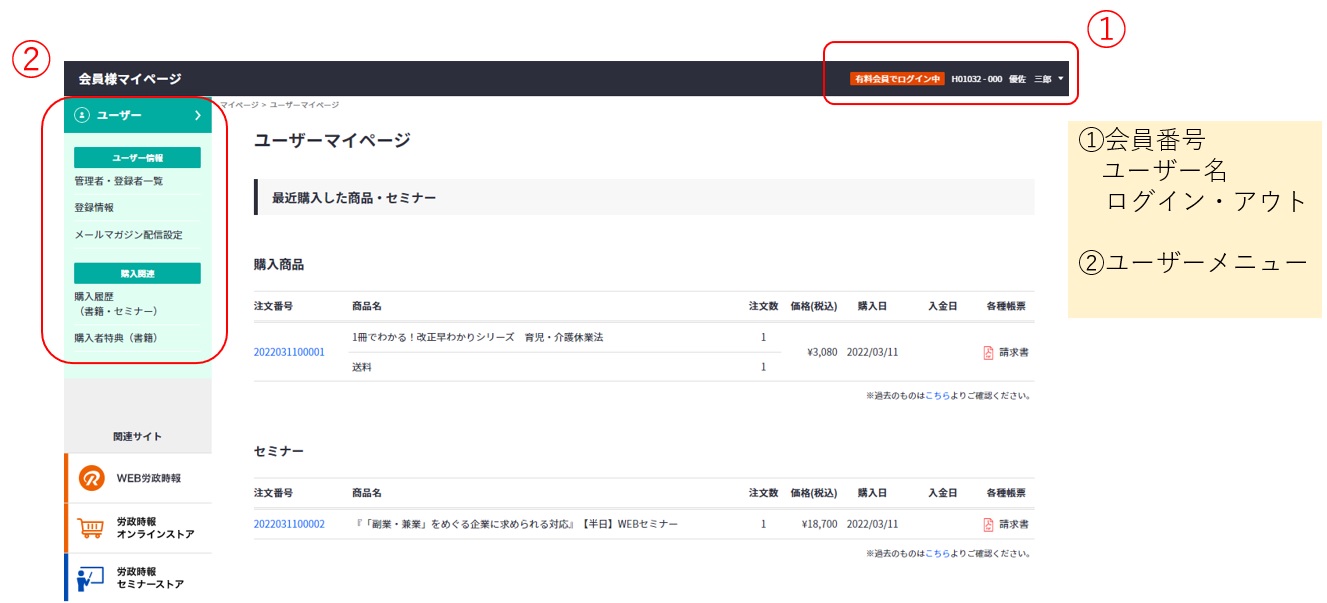Click ユーザーマイページ breadcrumb text
Image resolution: width=1327 pixels, height=603 pixels.
[x=304, y=104]
